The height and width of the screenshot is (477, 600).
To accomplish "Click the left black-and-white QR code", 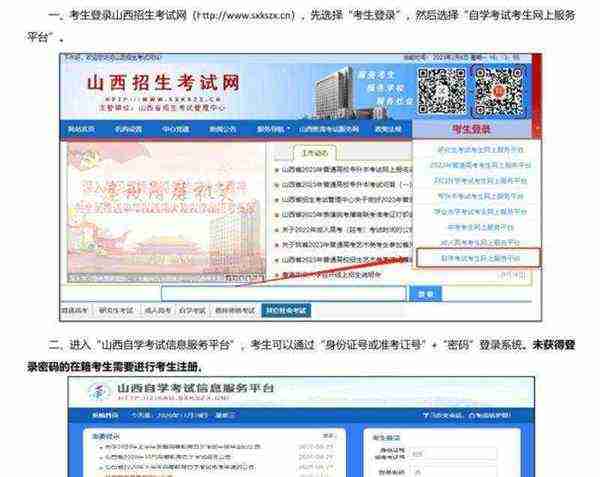I will click(441, 91).
